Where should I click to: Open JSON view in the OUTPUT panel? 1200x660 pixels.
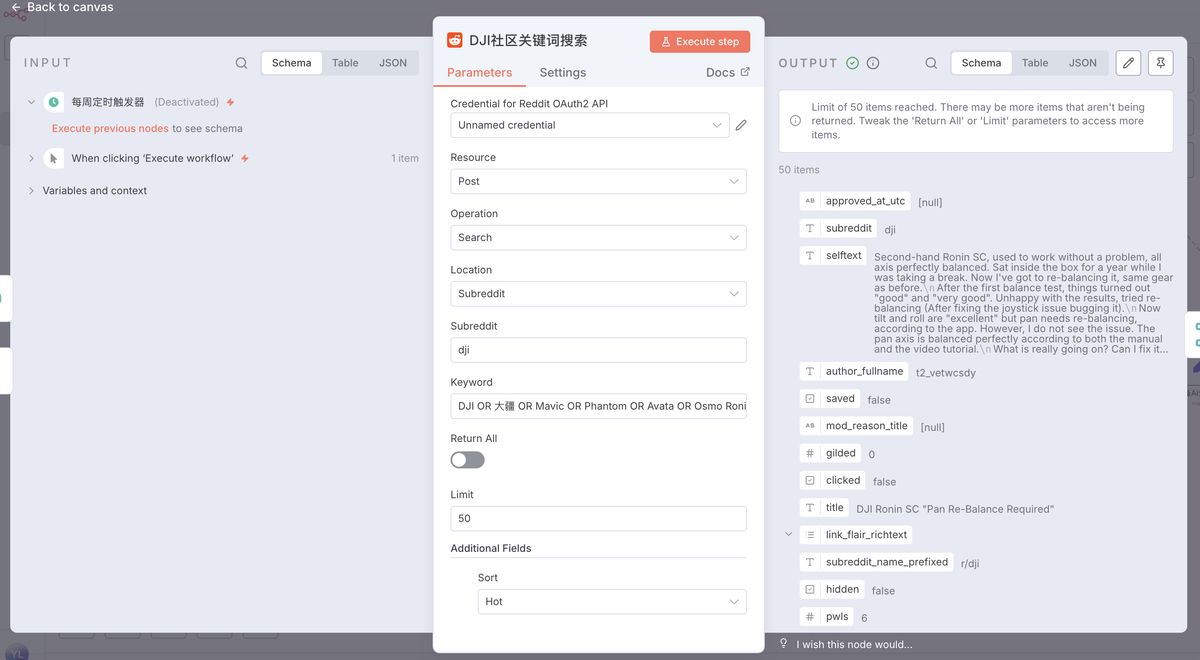pos(1082,62)
